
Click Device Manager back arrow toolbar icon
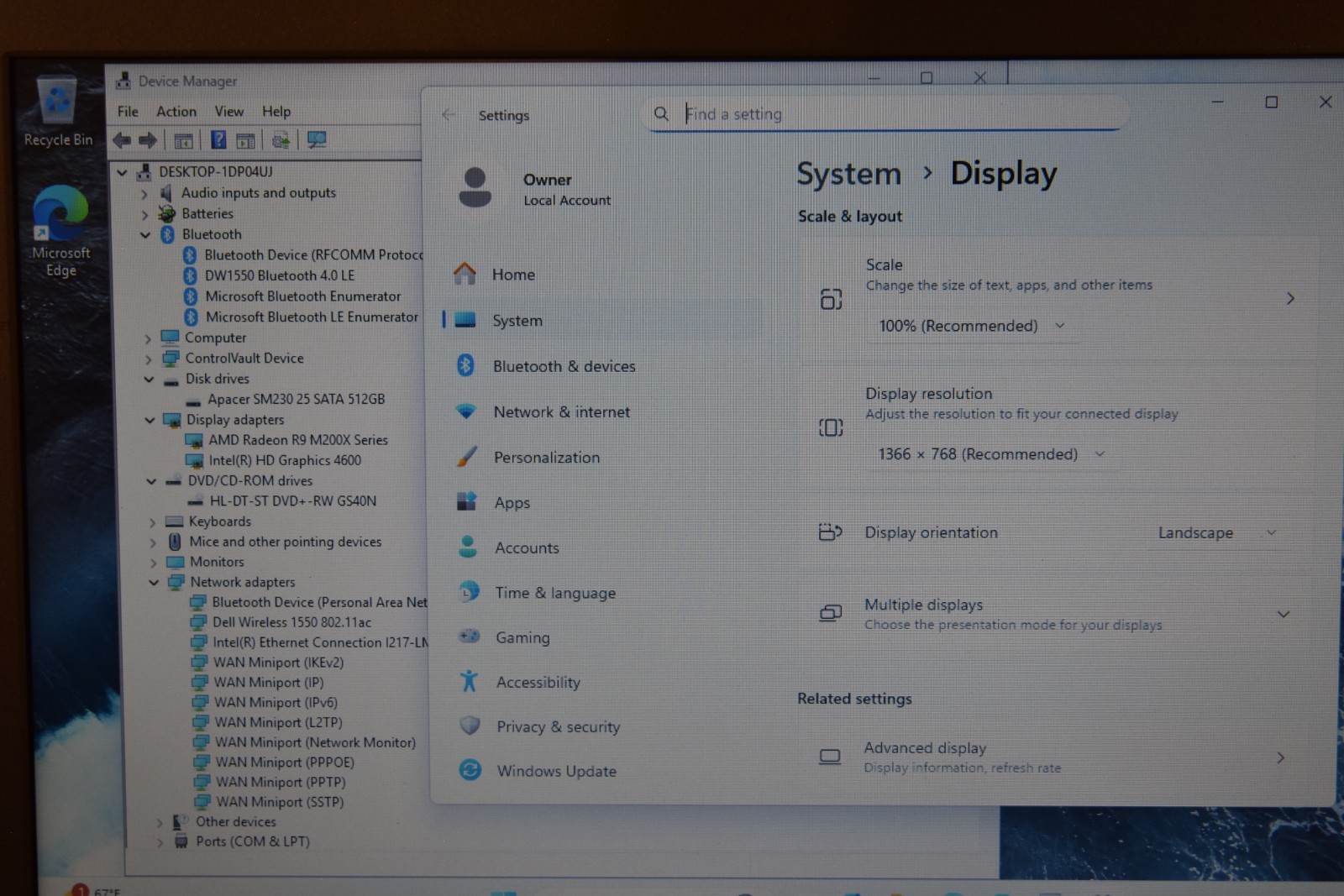point(123,140)
